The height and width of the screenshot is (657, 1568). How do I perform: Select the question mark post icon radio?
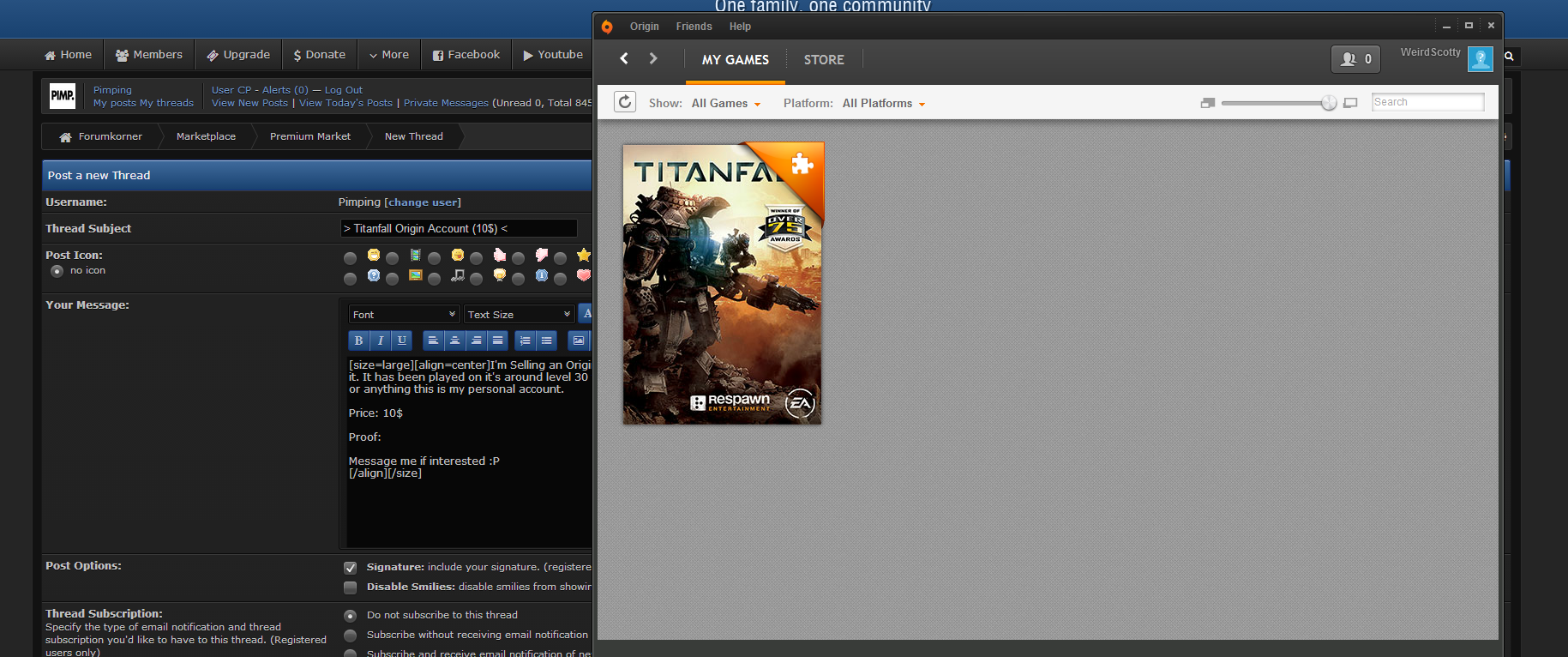350,278
